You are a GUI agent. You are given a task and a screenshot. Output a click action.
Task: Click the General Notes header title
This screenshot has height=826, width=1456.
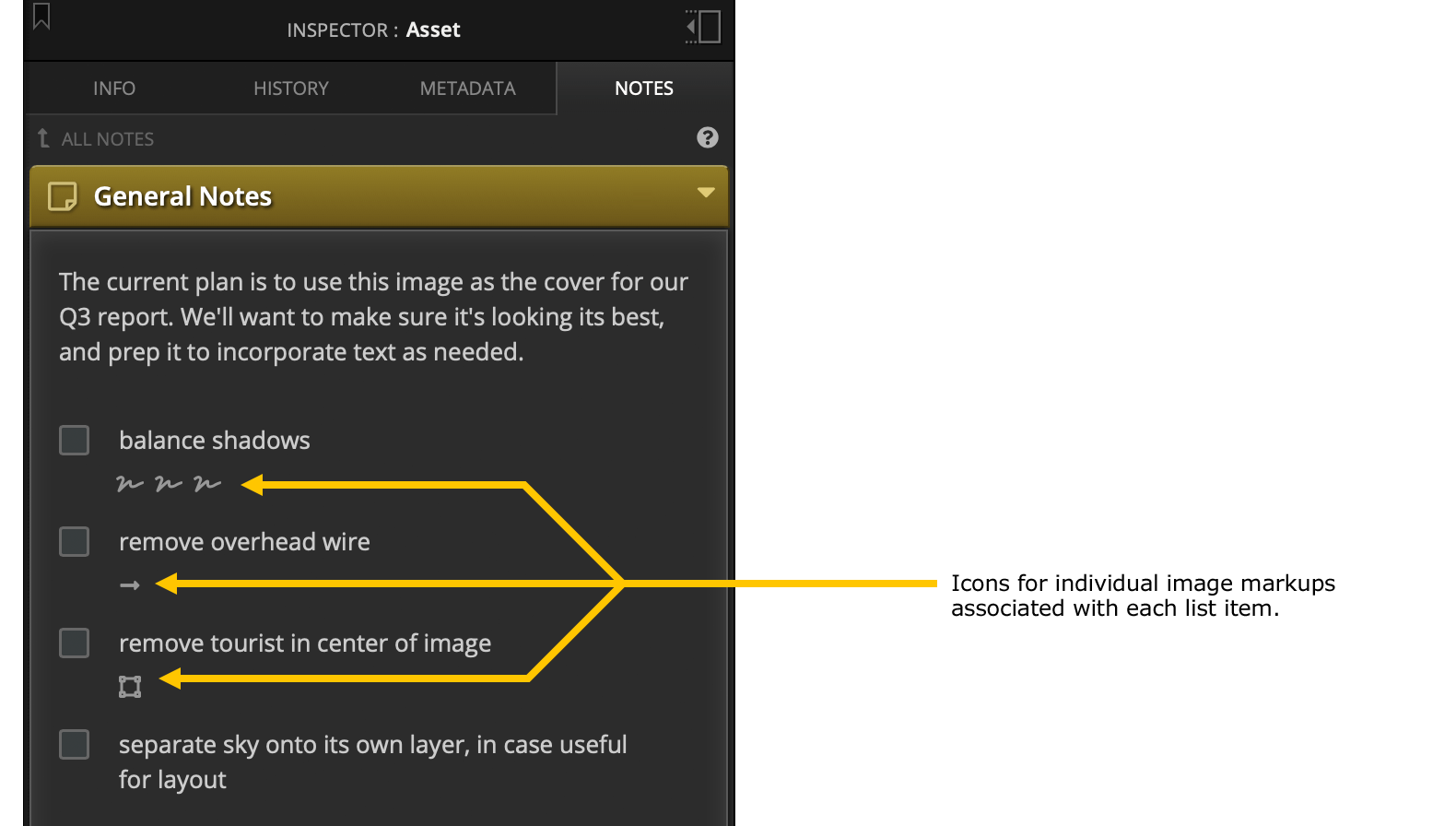pyautogui.click(x=182, y=196)
